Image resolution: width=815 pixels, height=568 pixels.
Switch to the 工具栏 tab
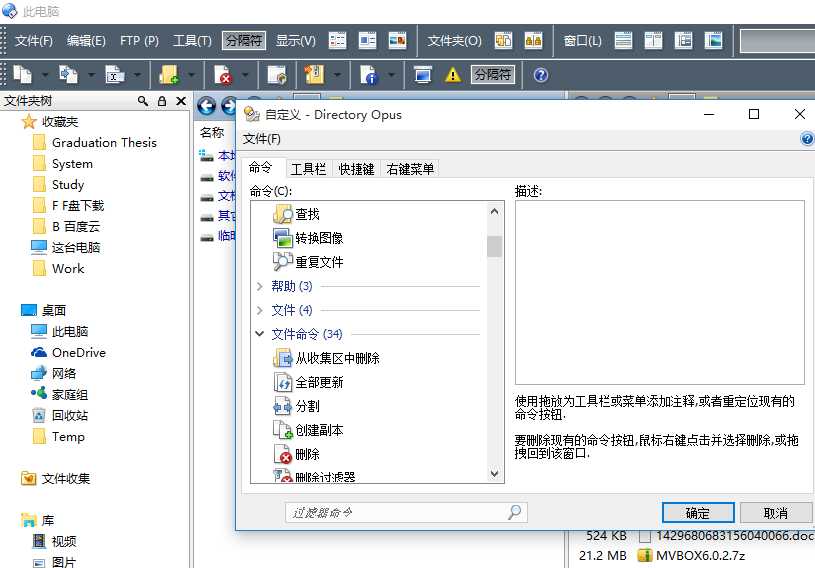coord(308,169)
